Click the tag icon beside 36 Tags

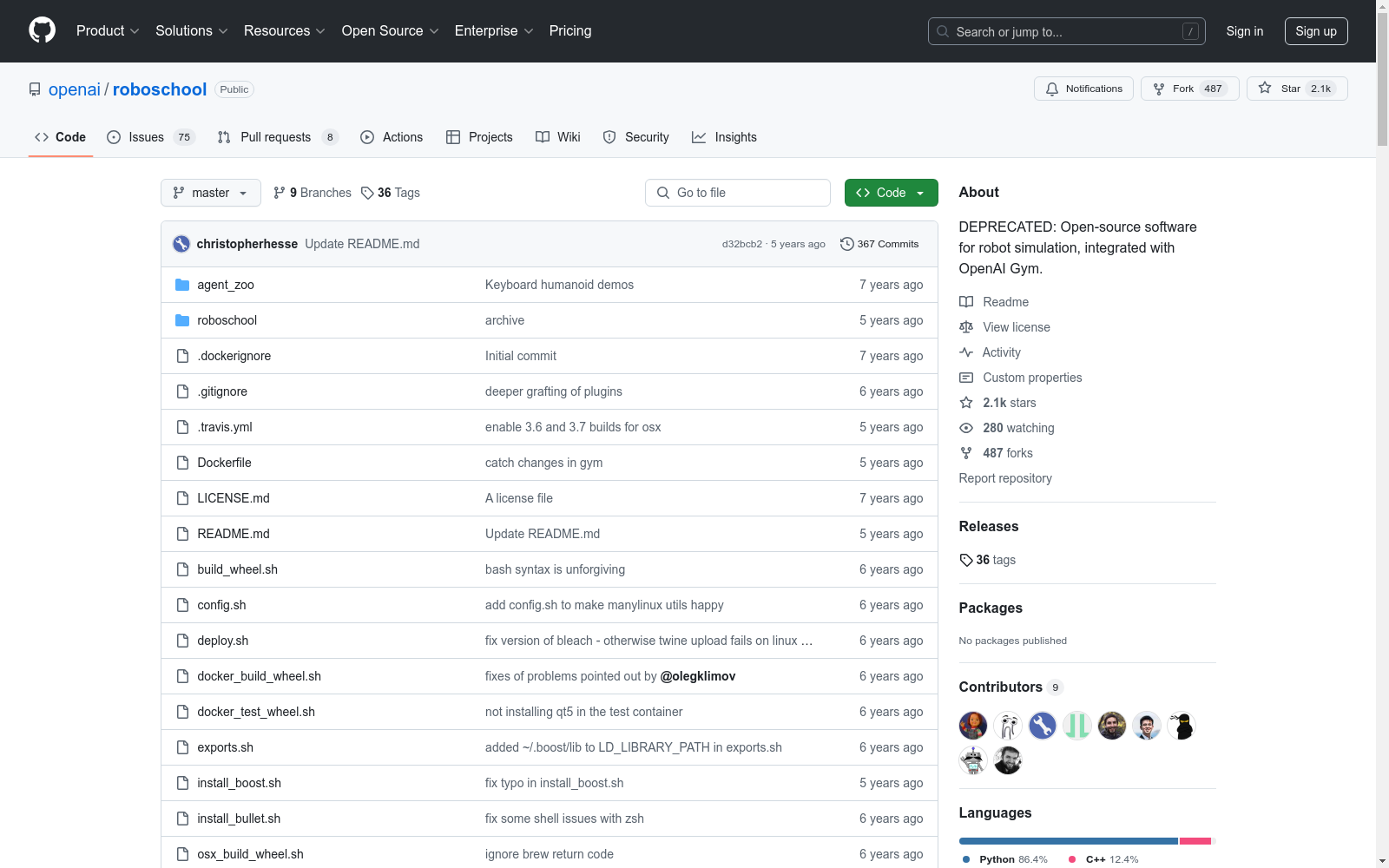367,193
